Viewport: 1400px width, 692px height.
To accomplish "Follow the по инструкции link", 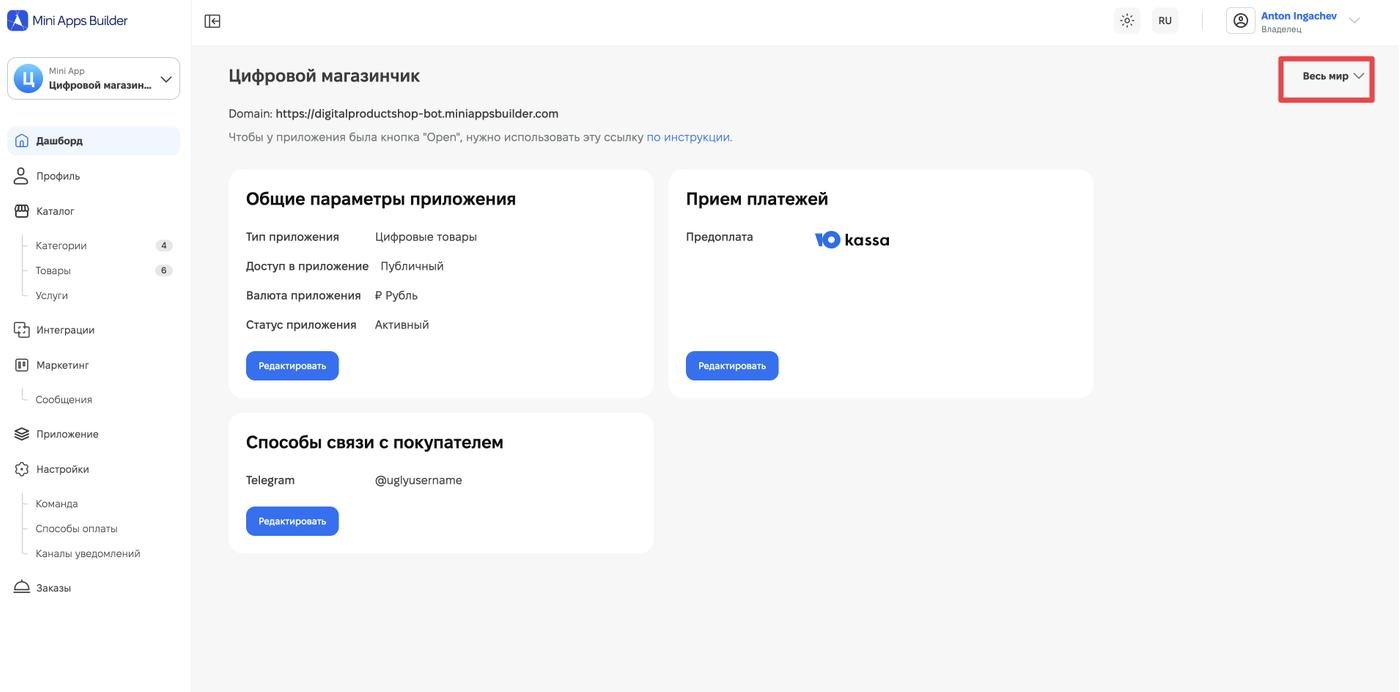I will pyautogui.click(x=689, y=138).
